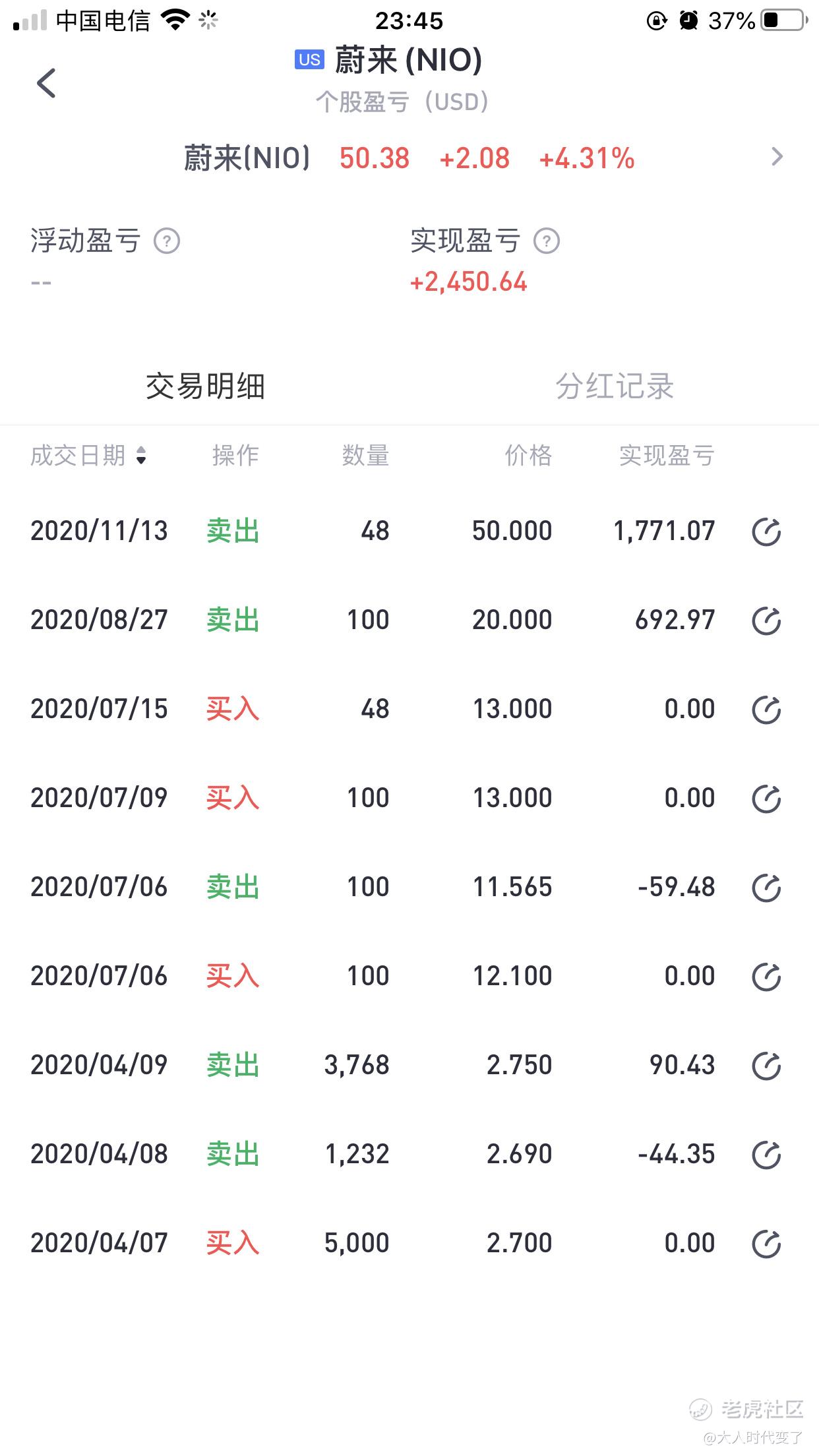Screen dimensions: 819x1456
Task: Tap price change +2.08
Action: tap(474, 158)
